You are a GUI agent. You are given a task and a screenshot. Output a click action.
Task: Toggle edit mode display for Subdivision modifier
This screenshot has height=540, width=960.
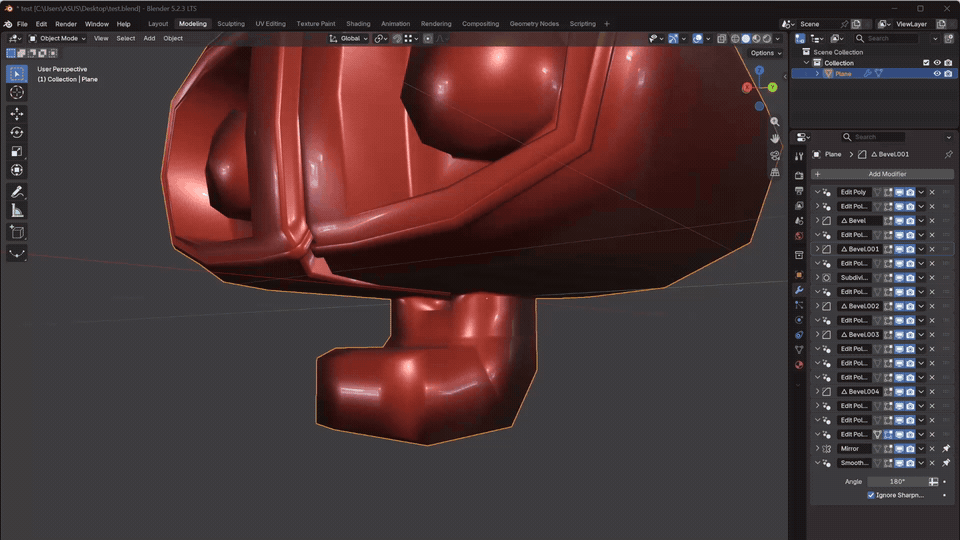pyautogui.click(x=888, y=278)
